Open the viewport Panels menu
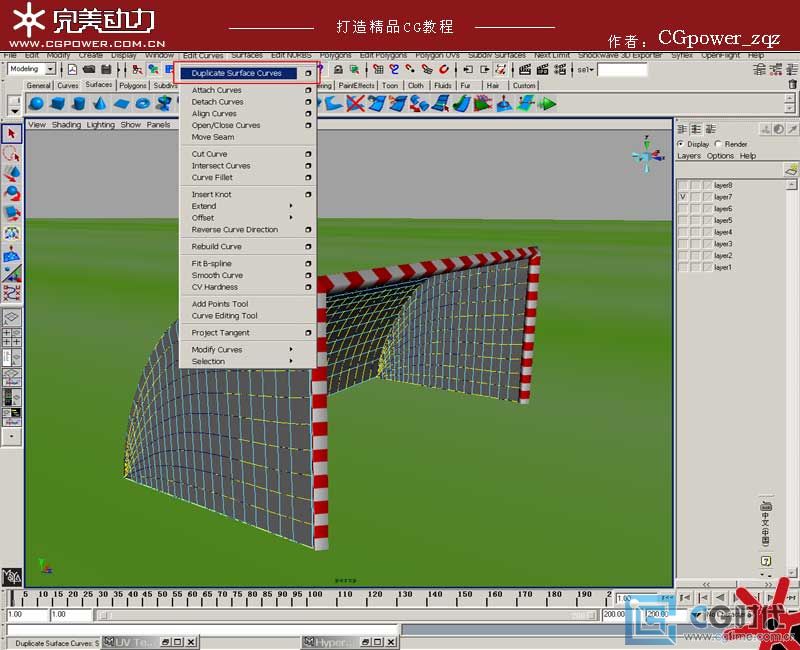Image resolution: width=800 pixels, height=650 pixels. pyautogui.click(x=158, y=124)
